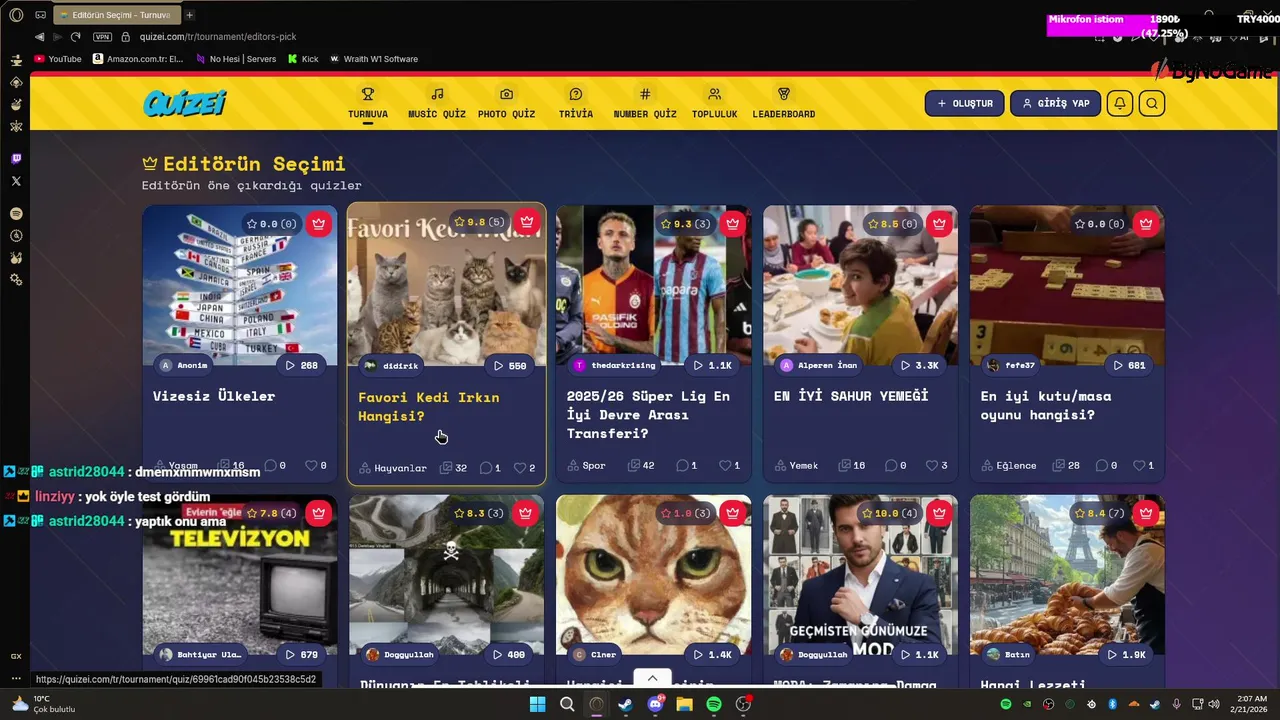
Task: Click crown badge on kutu/masa oyunu card
Action: click(1146, 224)
